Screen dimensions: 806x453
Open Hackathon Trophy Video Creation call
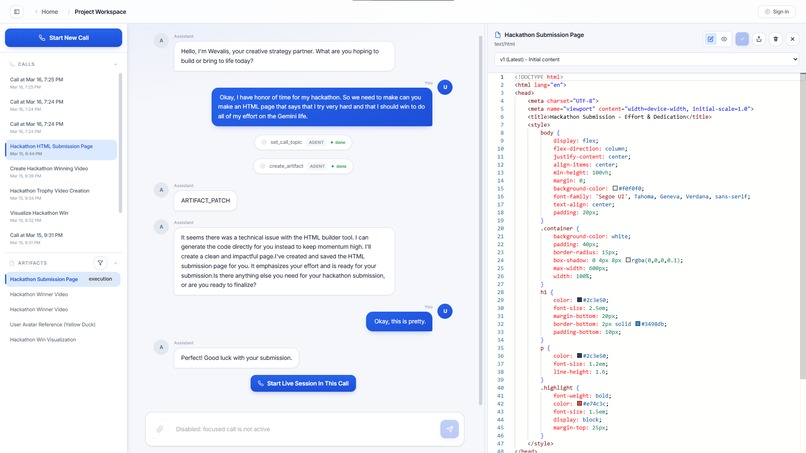(x=61, y=194)
